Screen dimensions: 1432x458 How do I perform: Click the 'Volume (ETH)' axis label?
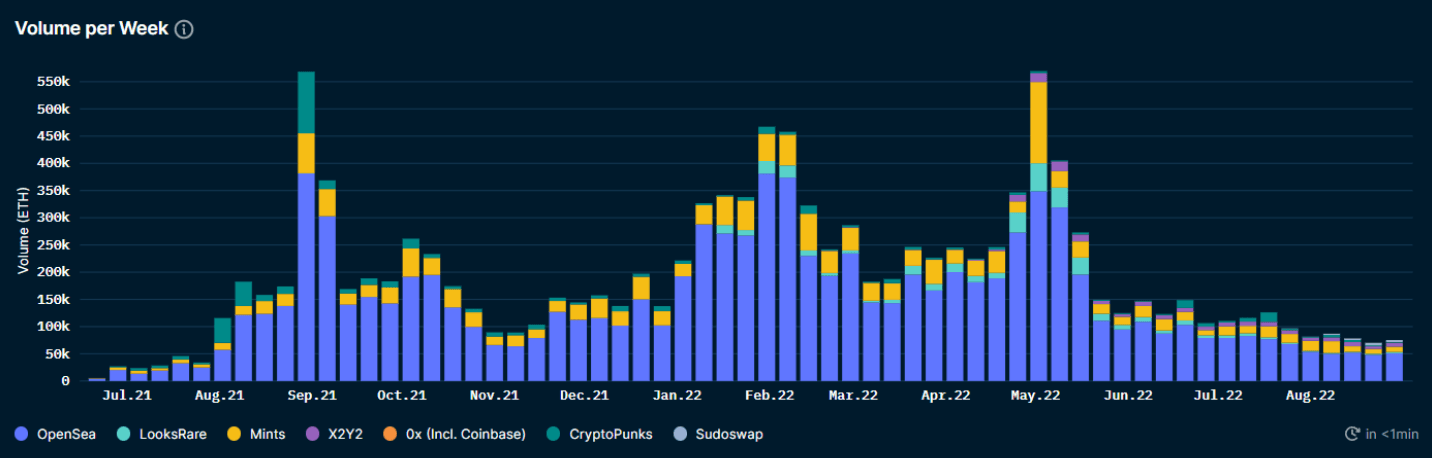(x=22, y=232)
